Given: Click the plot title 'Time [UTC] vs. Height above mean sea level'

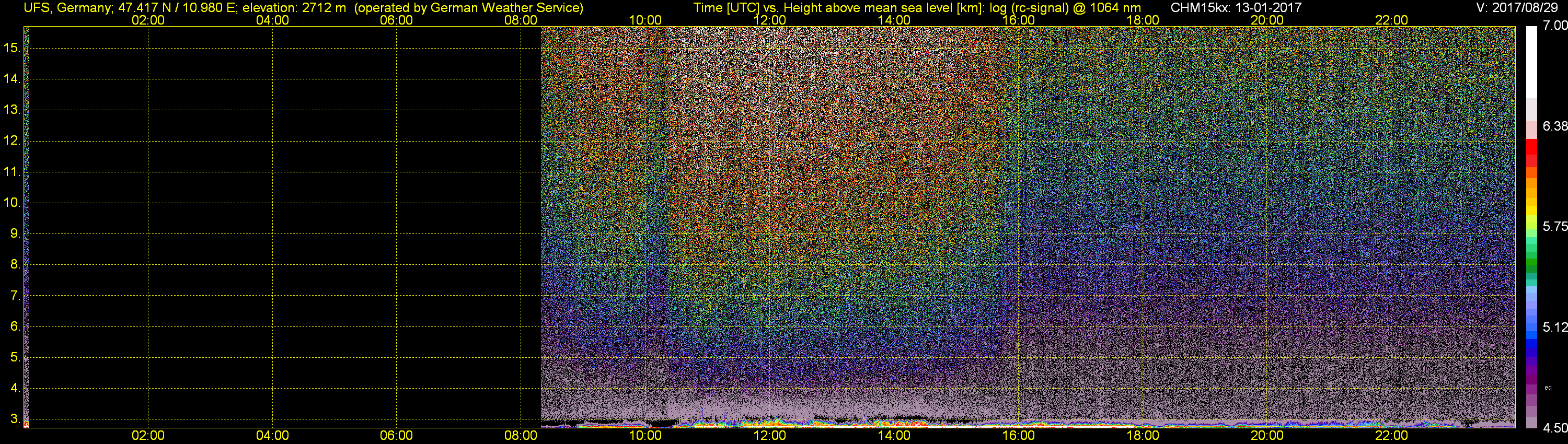Looking at the screenshot, I should (823, 8).
